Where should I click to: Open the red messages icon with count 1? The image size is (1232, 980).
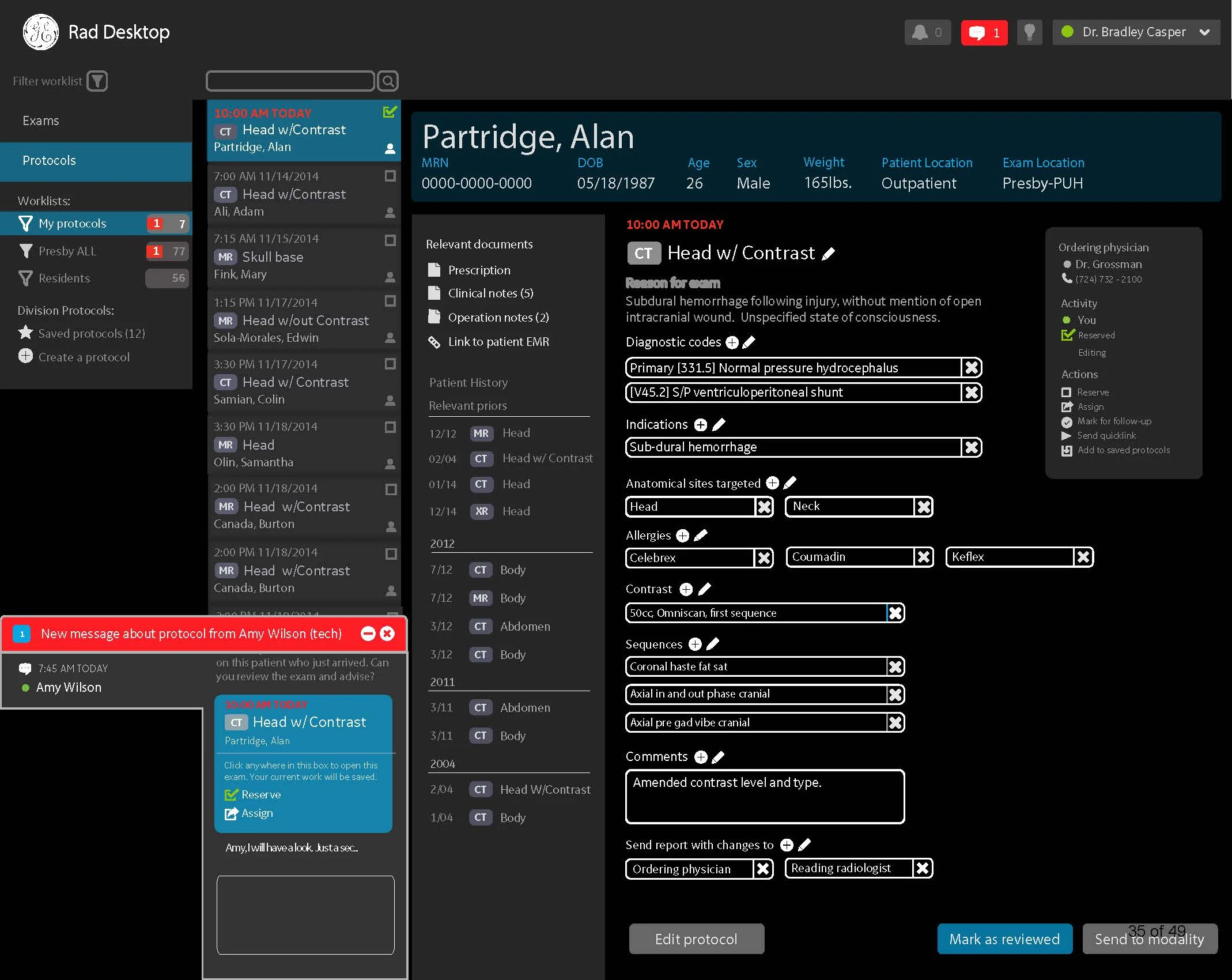tap(984, 32)
